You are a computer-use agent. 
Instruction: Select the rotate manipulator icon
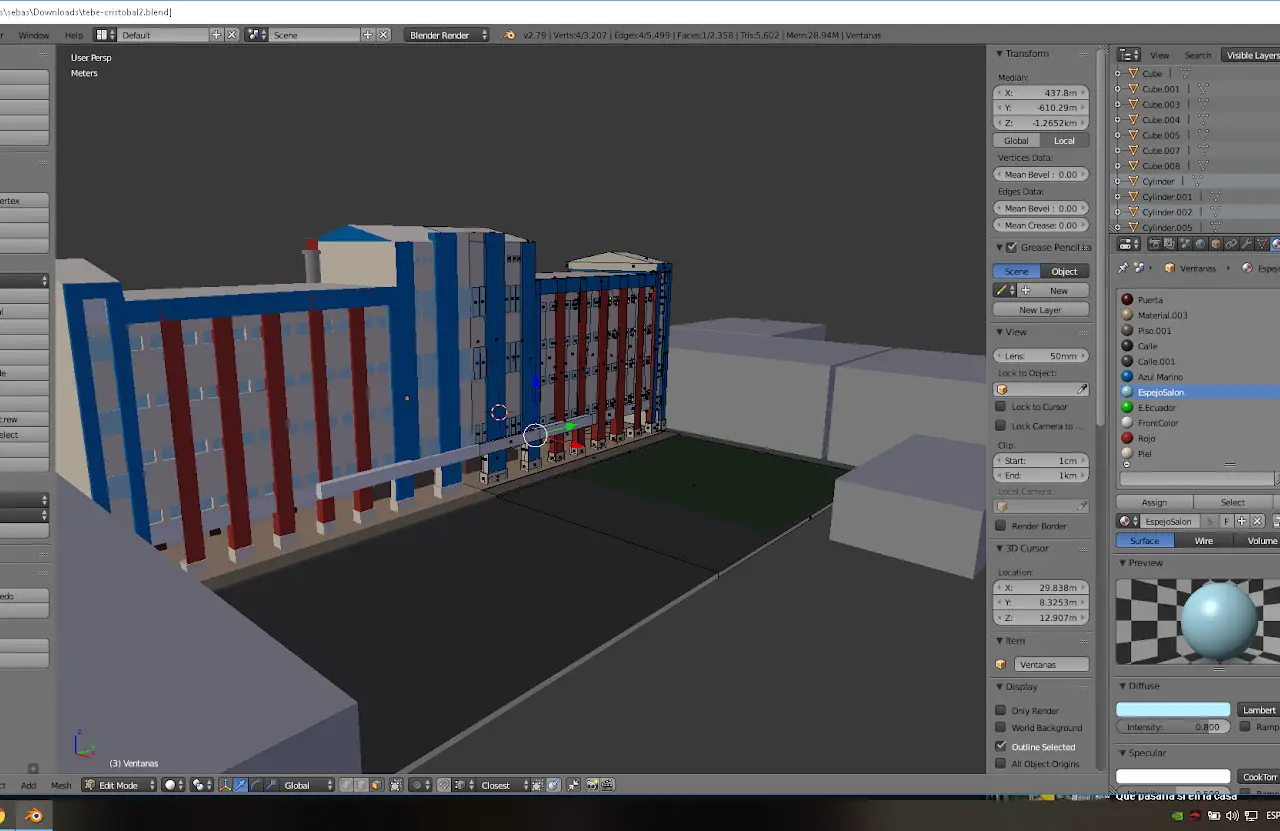click(x=255, y=785)
